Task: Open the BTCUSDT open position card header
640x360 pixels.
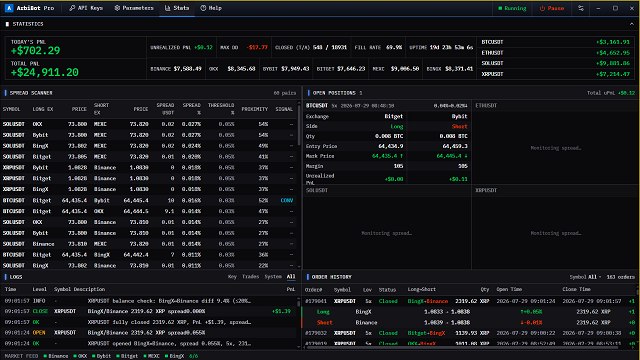Action: coord(387,106)
